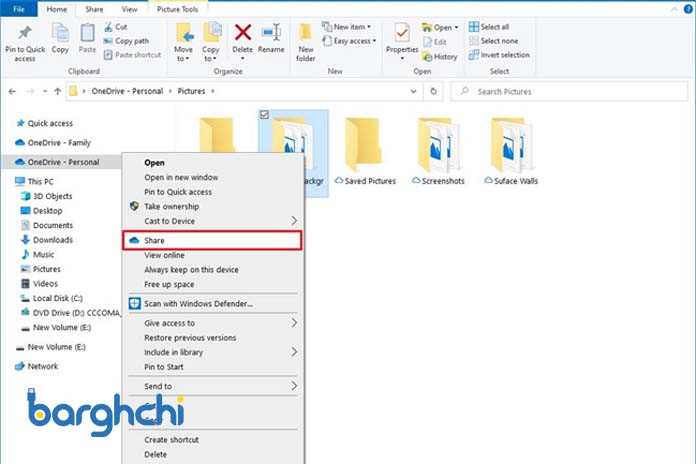Select Quick access in navigation pane
Viewport: 696px width, 464px height.
[x=44, y=123]
